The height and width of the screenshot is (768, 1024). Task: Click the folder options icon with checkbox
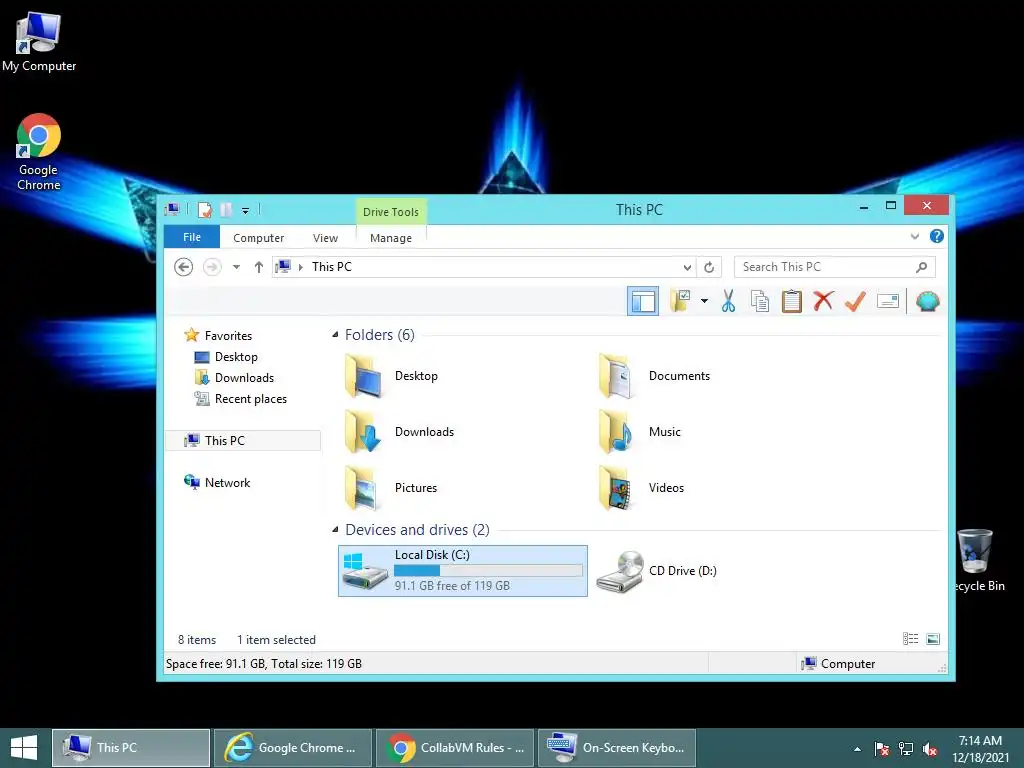(680, 301)
